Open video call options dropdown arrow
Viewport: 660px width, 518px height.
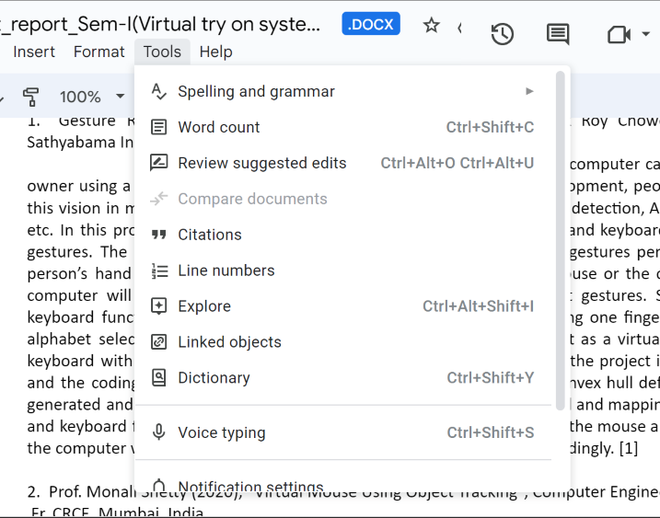[646, 34]
